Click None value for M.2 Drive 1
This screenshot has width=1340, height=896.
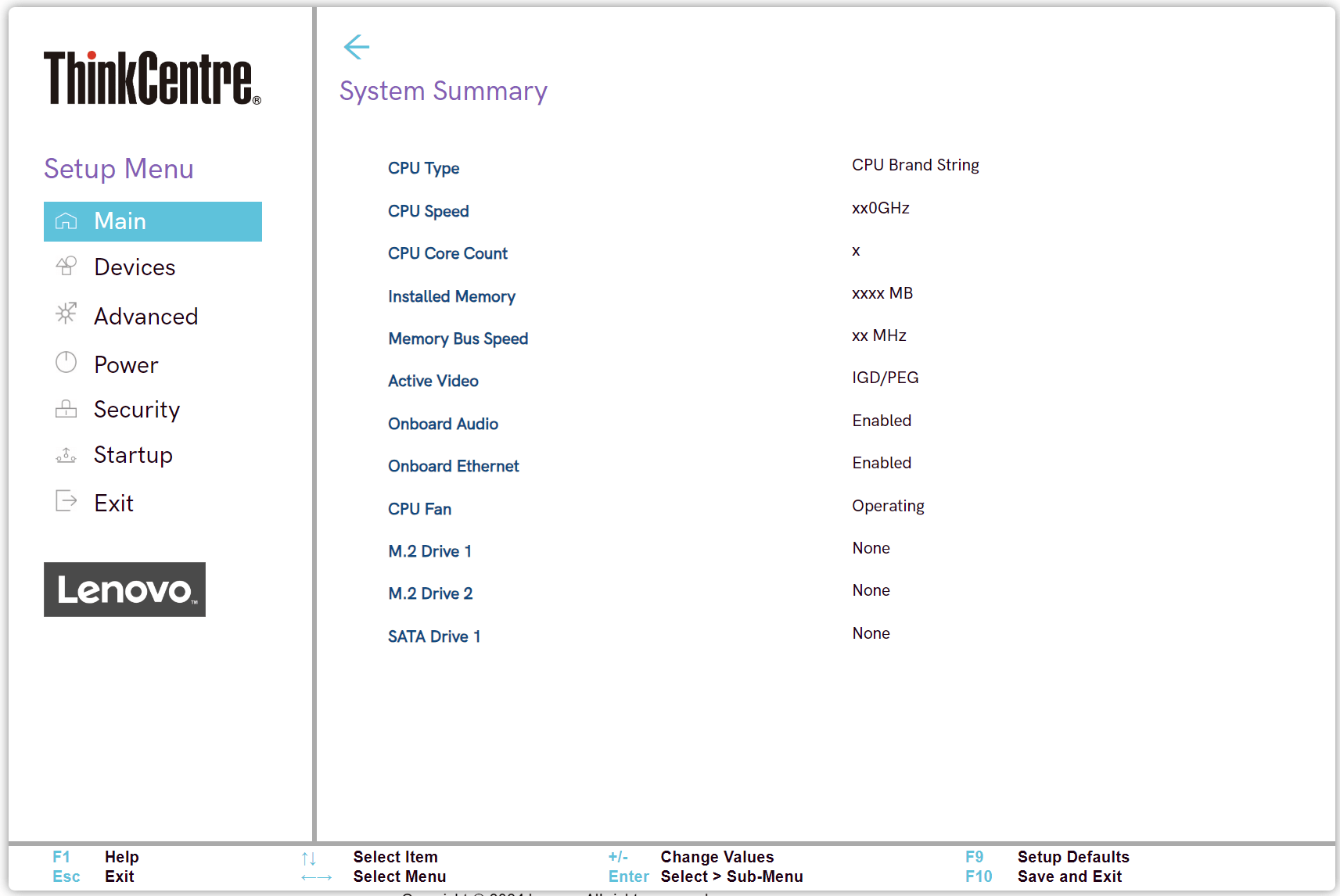point(871,548)
